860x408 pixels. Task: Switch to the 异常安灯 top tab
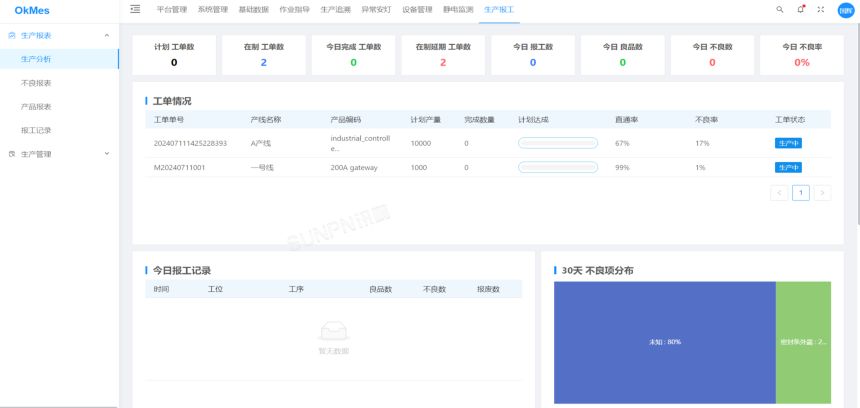coord(376,9)
